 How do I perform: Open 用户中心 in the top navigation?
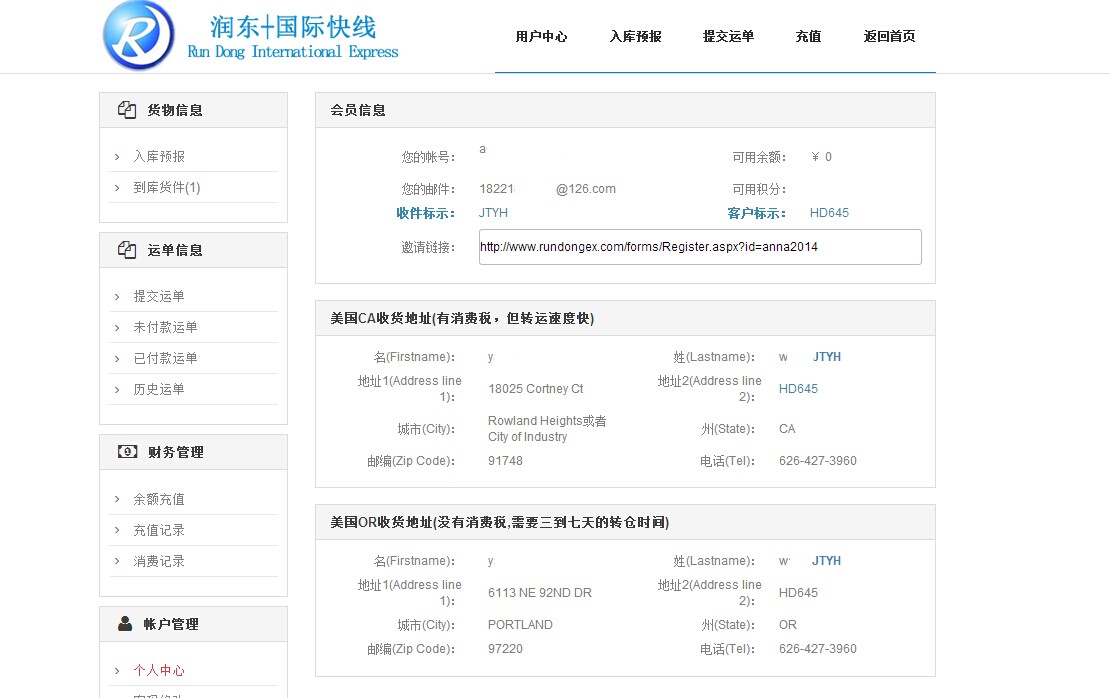542,36
